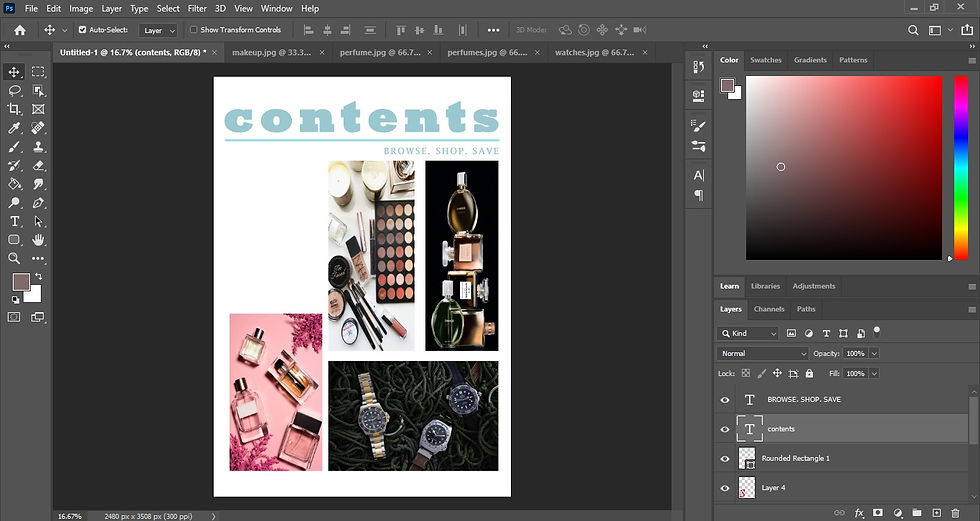
Task: Select the Move tool in toolbox
Action: (14, 72)
